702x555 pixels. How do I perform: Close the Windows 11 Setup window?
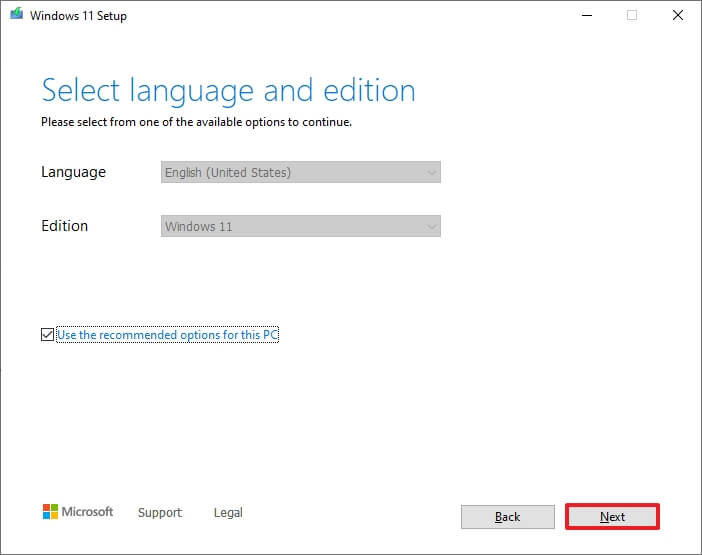[x=678, y=16]
